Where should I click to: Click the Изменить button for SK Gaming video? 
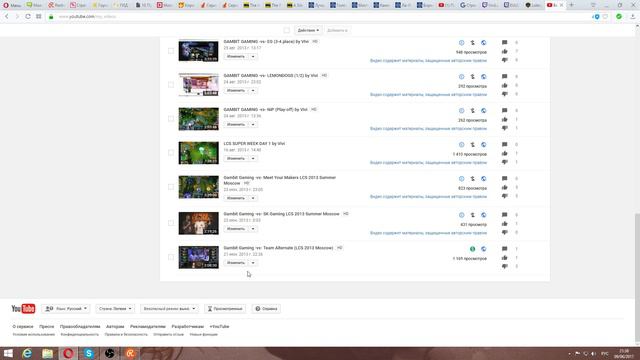click(236, 229)
